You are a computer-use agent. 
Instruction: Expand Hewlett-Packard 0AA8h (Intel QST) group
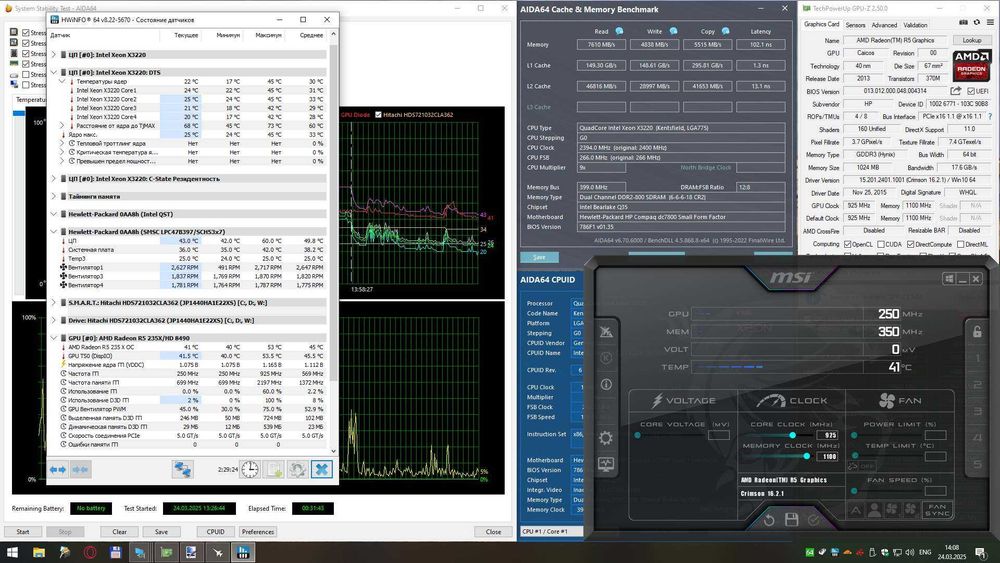(x=54, y=214)
